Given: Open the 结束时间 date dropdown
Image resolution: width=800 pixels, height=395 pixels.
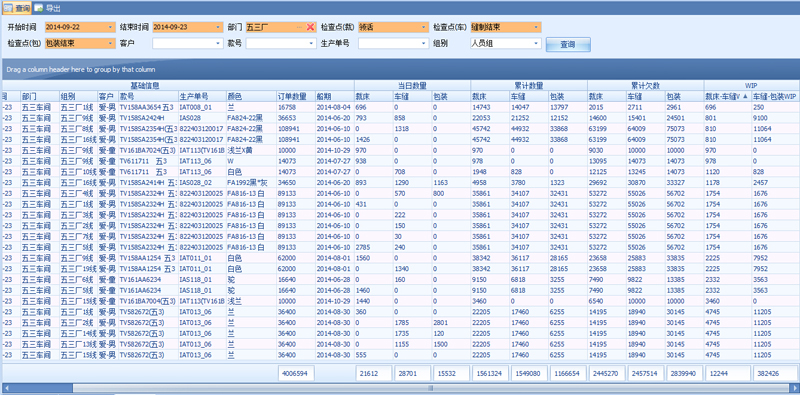Looking at the screenshot, I should 219,27.
